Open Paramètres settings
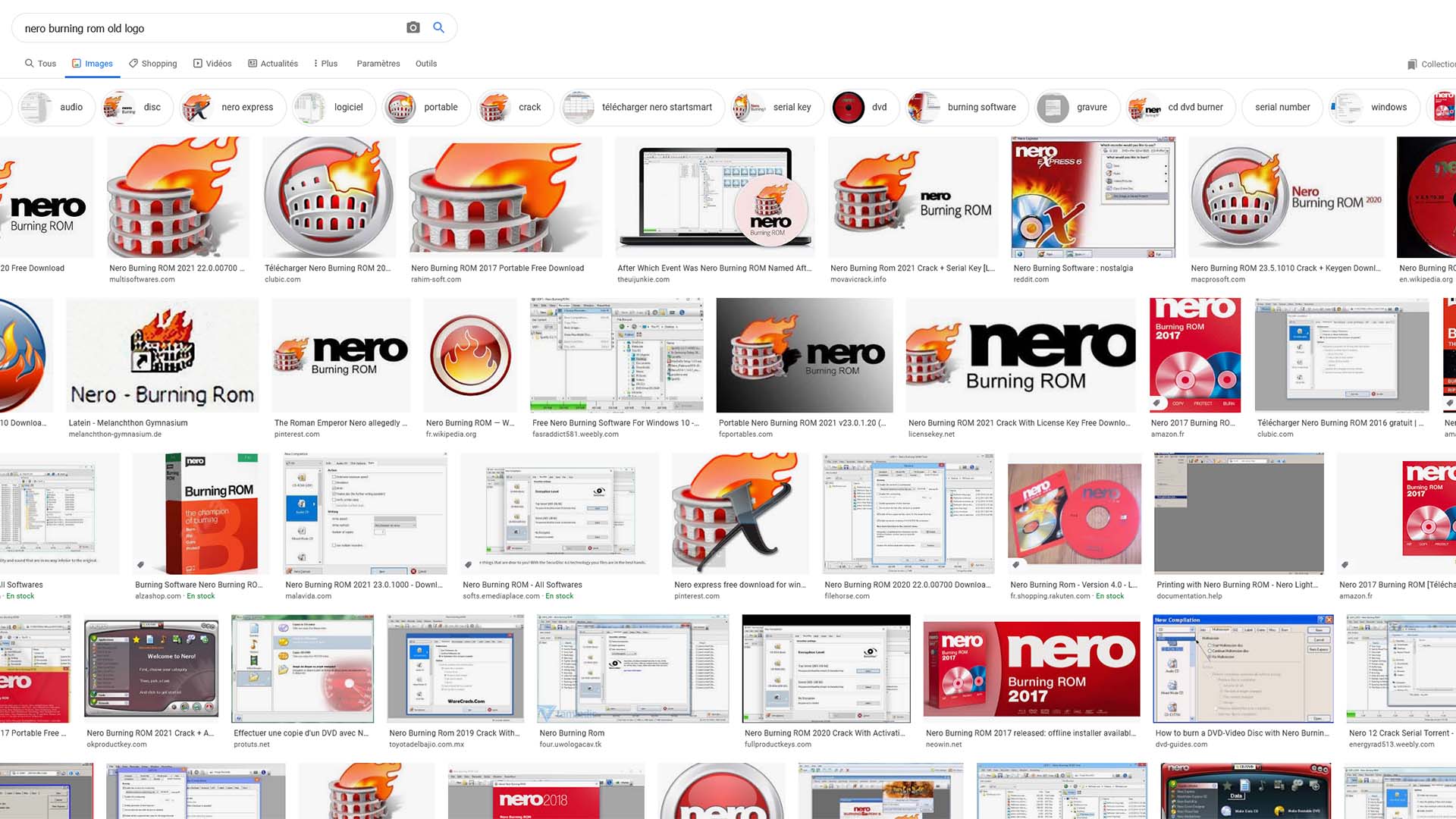Image resolution: width=1456 pixels, height=819 pixels. tap(378, 64)
